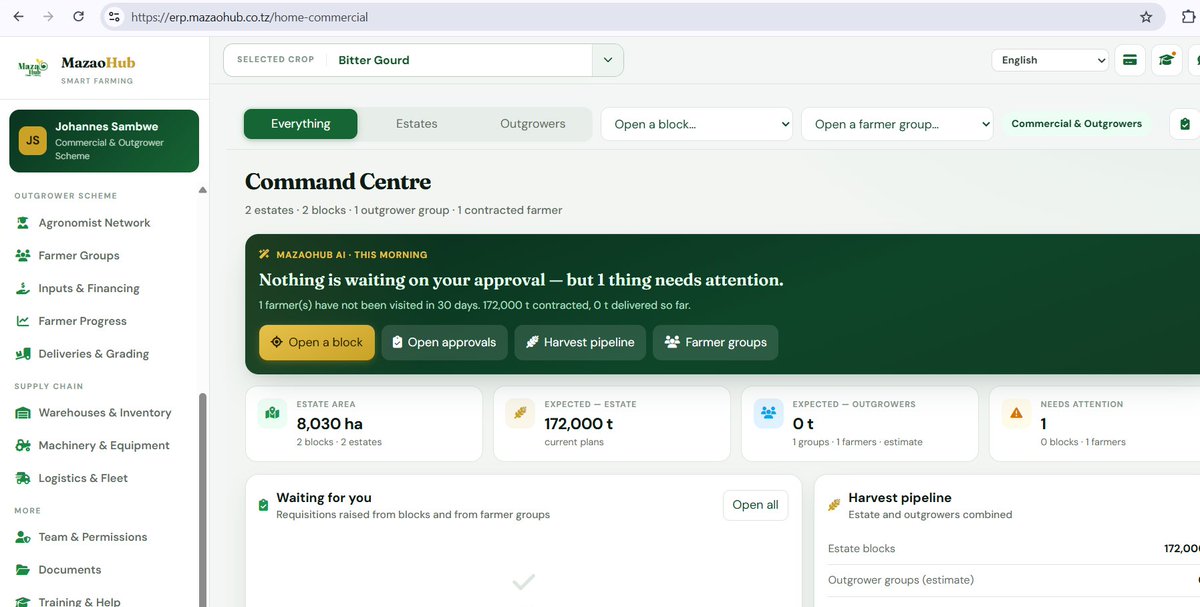Click the Expected Outgrowers people icon

[768, 412]
